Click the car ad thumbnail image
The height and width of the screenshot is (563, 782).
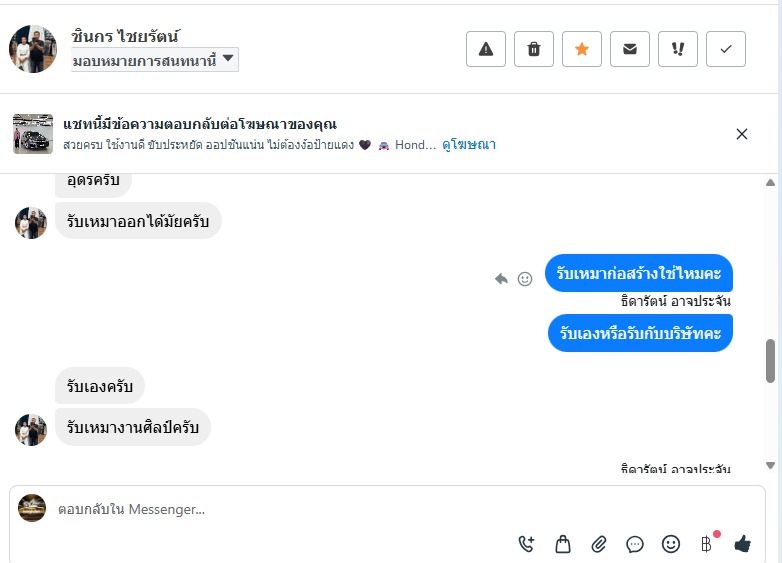tap(33, 134)
